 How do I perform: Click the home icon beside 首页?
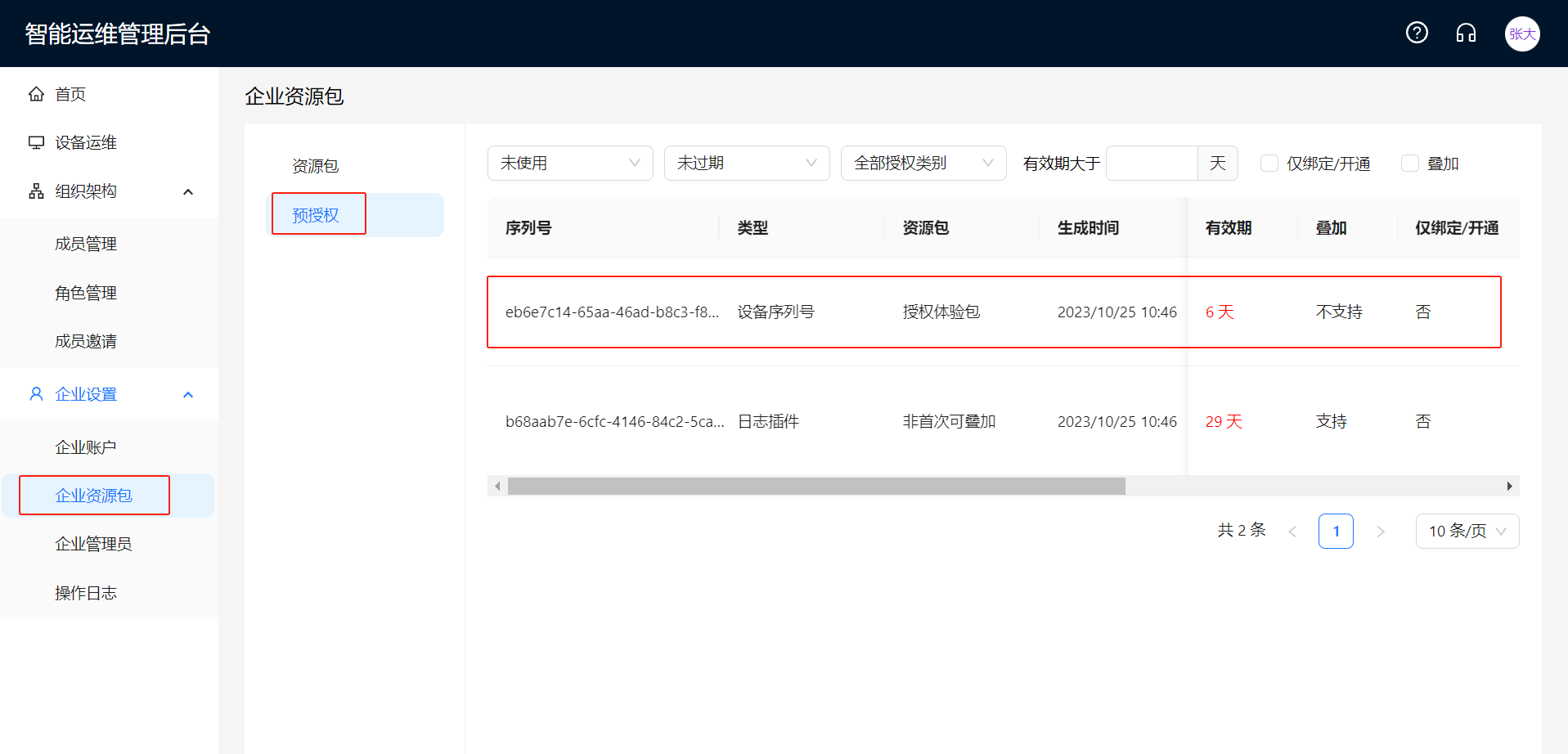[x=36, y=94]
